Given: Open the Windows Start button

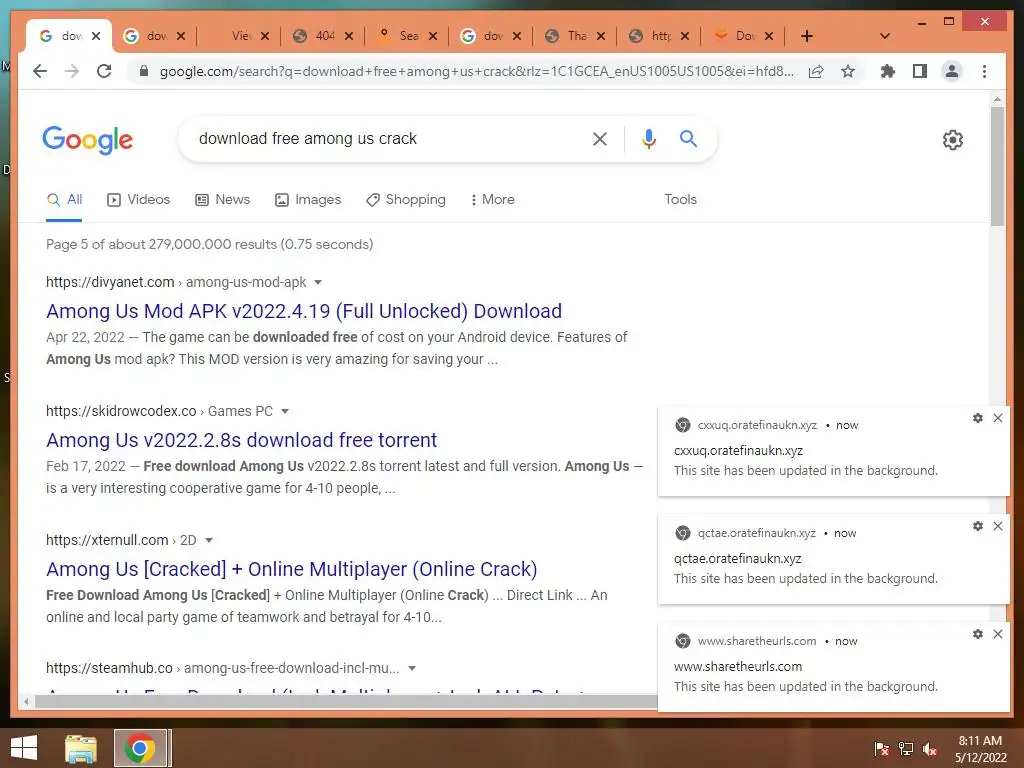Looking at the screenshot, I should (x=24, y=748).
